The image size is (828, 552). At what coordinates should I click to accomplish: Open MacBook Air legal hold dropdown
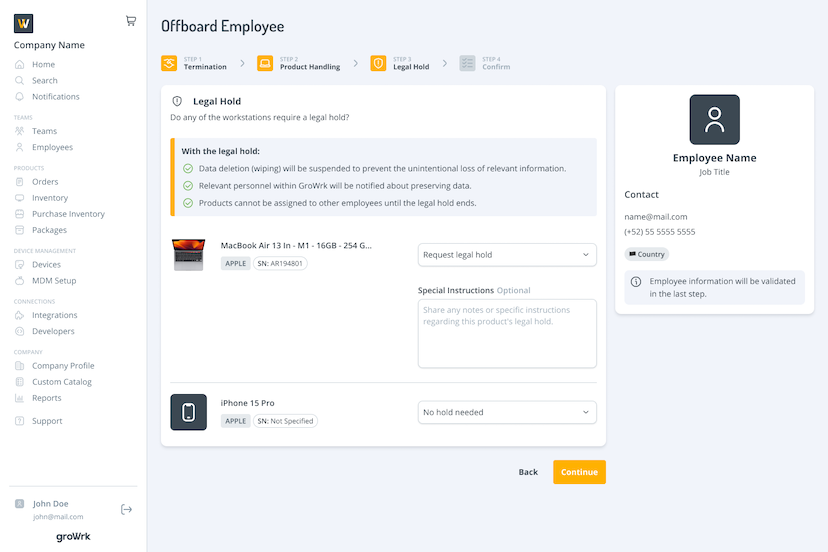(x=506, y=255)
